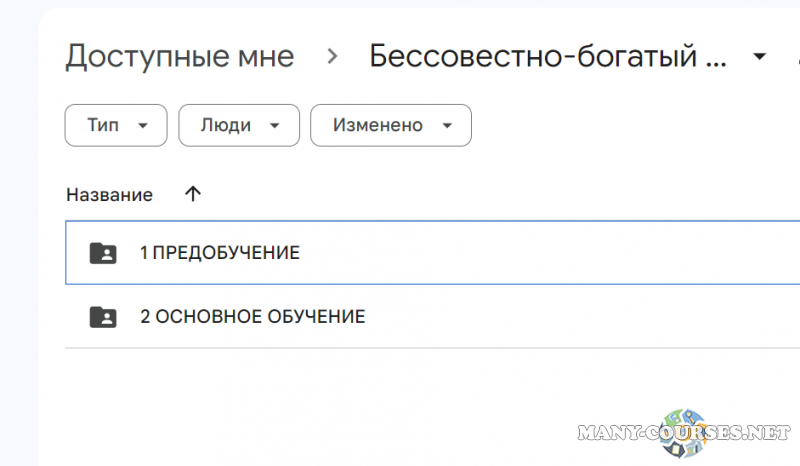Viewport: 800px width, 466px height.
Task: Expand the Тип filter dropdown arrow
Action: 143,126
